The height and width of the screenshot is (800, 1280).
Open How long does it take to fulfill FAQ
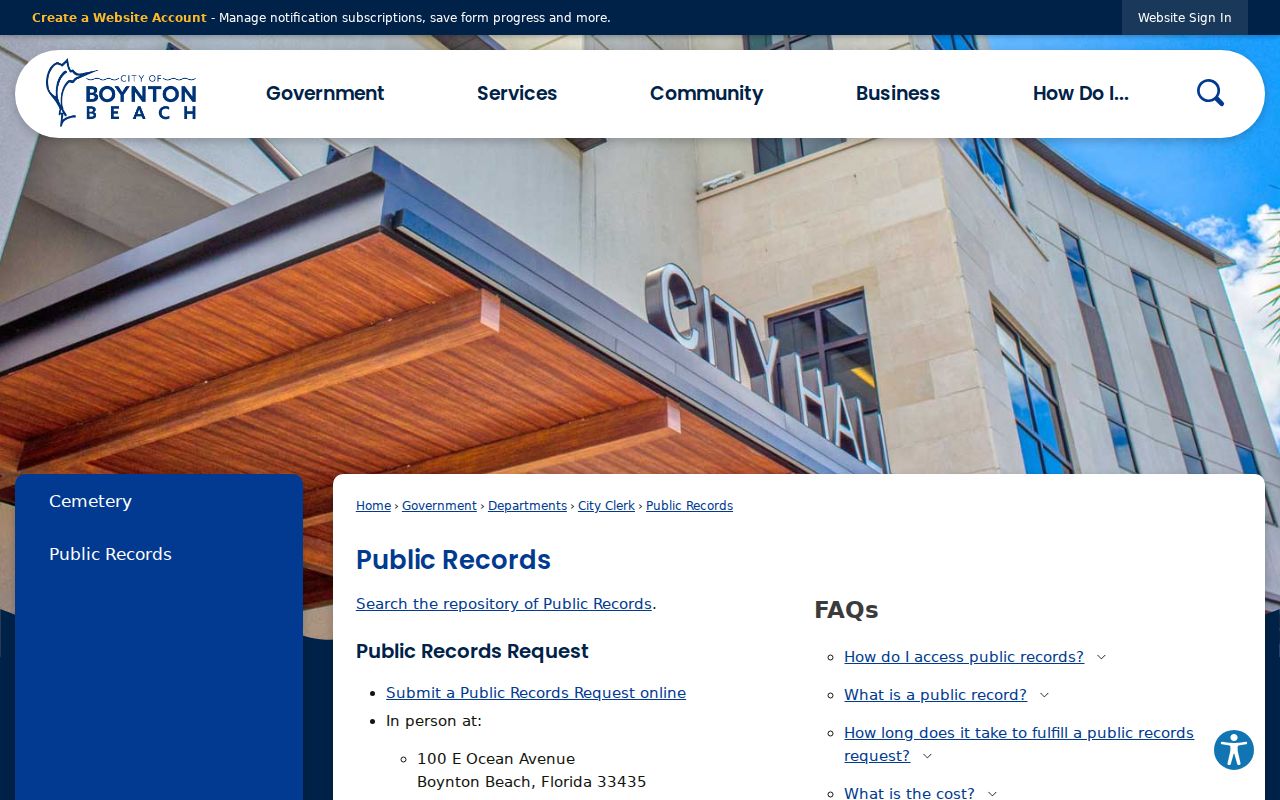click(1019, 744)
